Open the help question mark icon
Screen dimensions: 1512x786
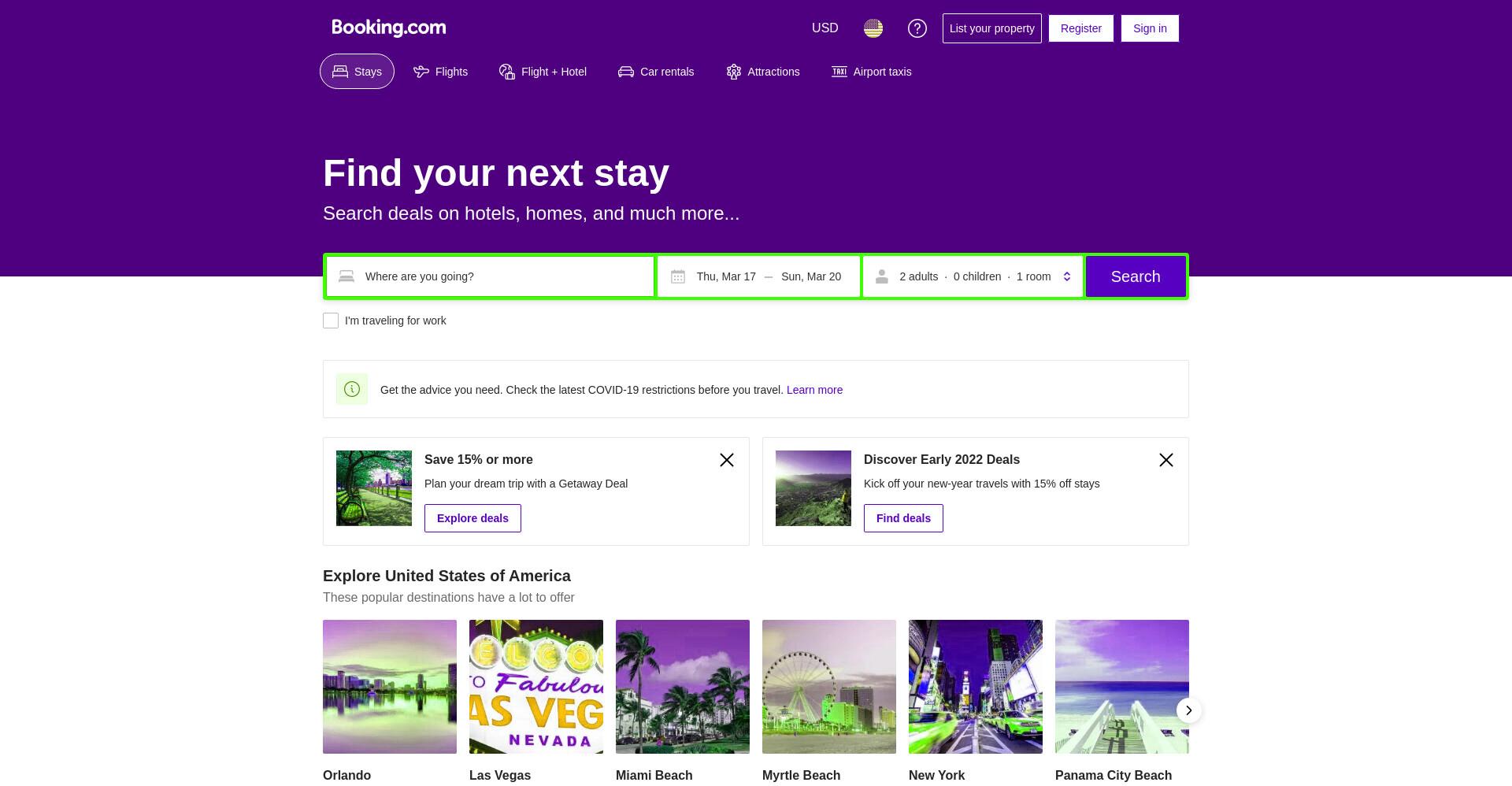coord(917,28)
